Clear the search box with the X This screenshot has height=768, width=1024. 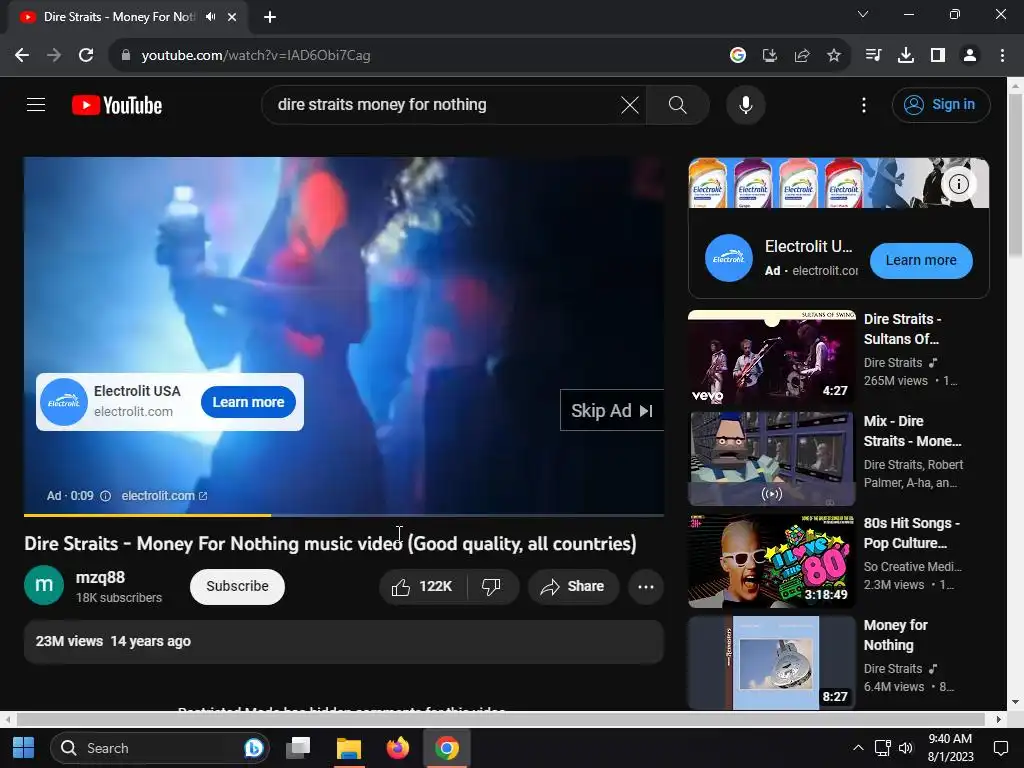click(x=630, y=104)
